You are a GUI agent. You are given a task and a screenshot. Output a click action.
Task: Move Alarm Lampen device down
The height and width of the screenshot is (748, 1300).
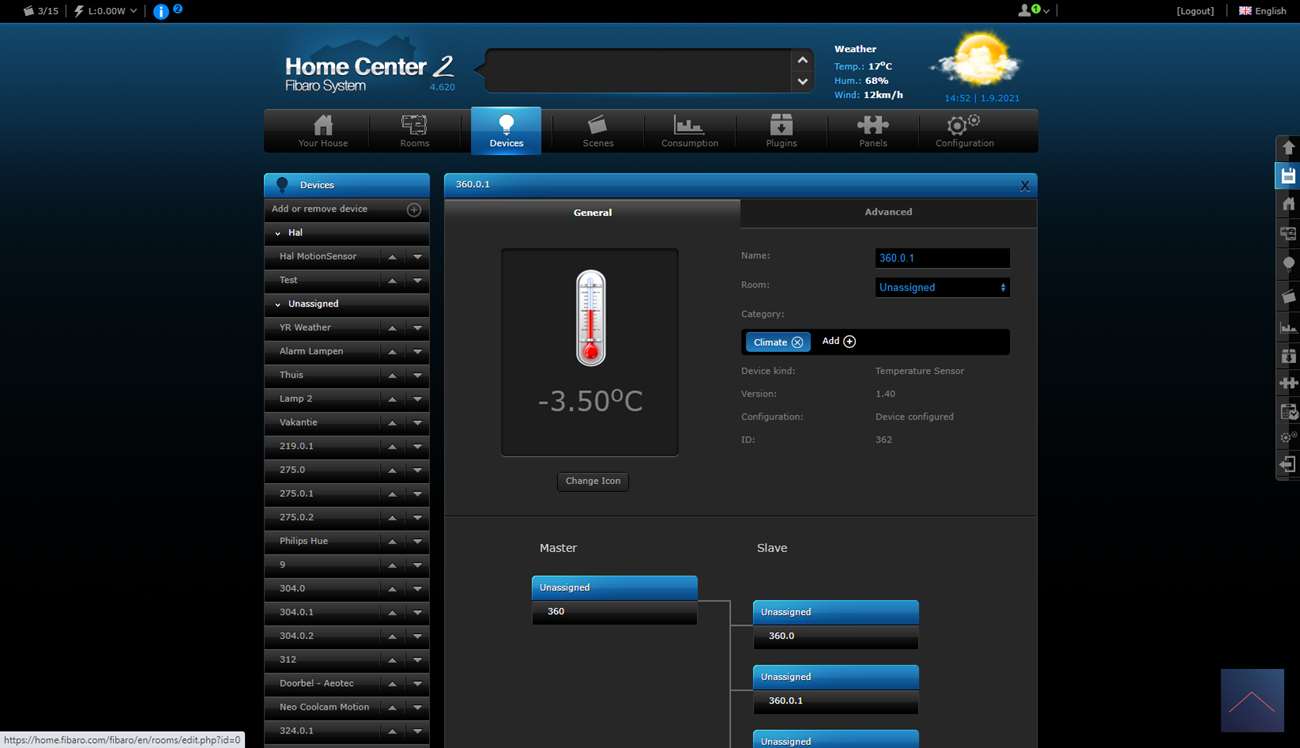[x=417, y=352]
